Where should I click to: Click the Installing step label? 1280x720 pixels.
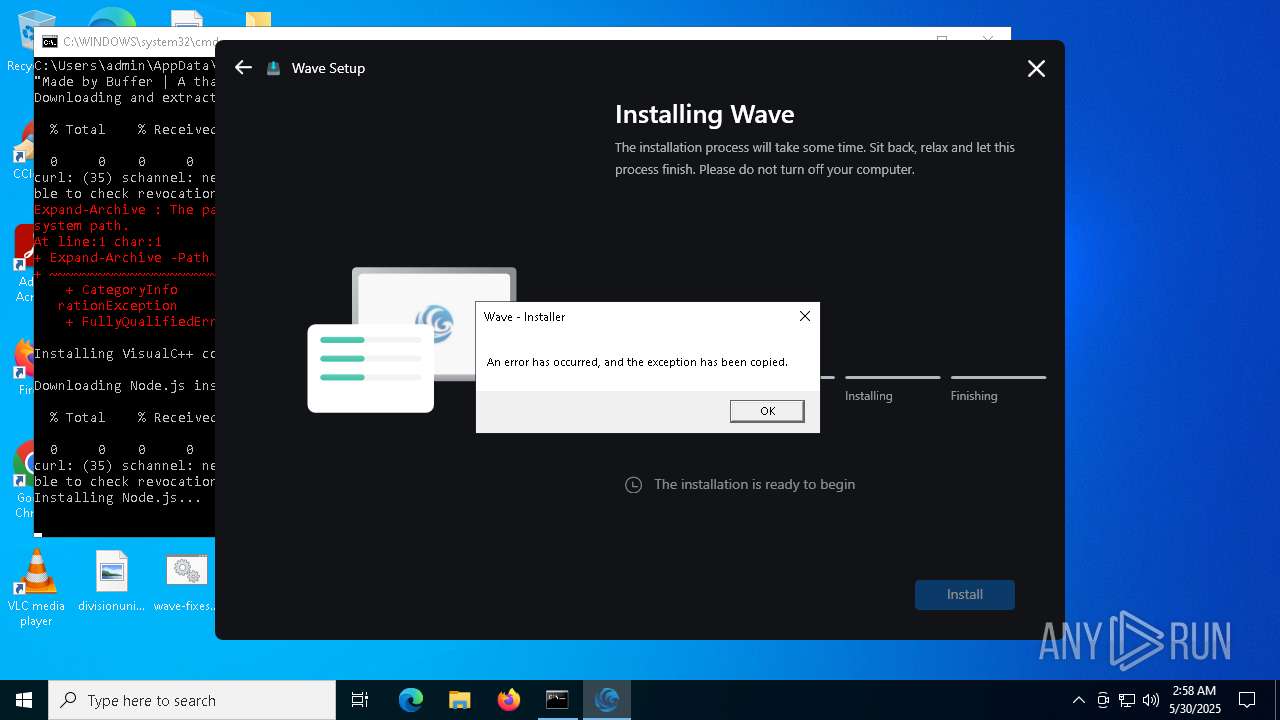point(868,396)
